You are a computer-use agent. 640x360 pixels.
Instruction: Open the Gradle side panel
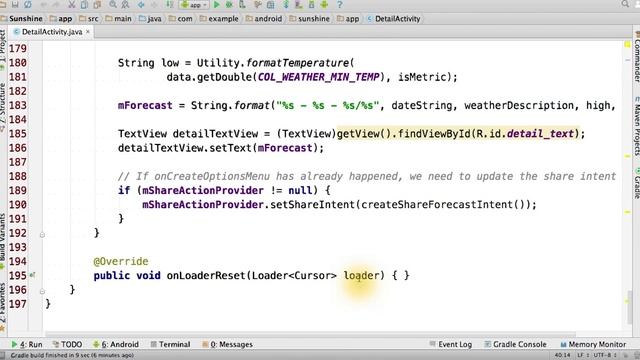pos(637,184)
